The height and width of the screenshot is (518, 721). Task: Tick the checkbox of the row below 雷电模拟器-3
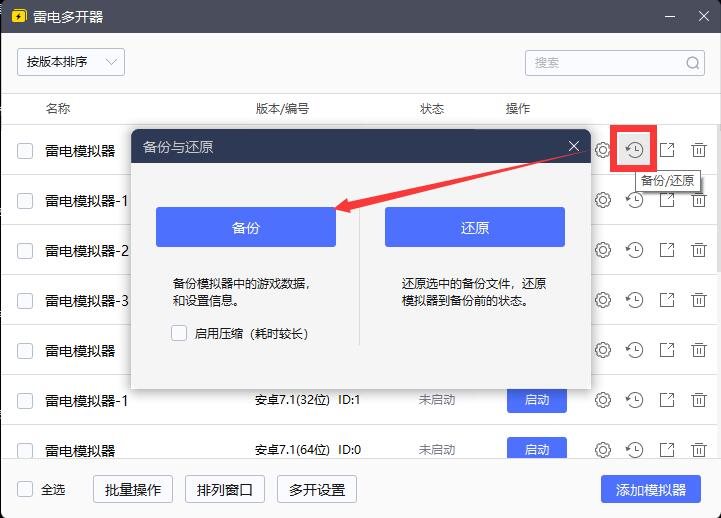[25, 351]
